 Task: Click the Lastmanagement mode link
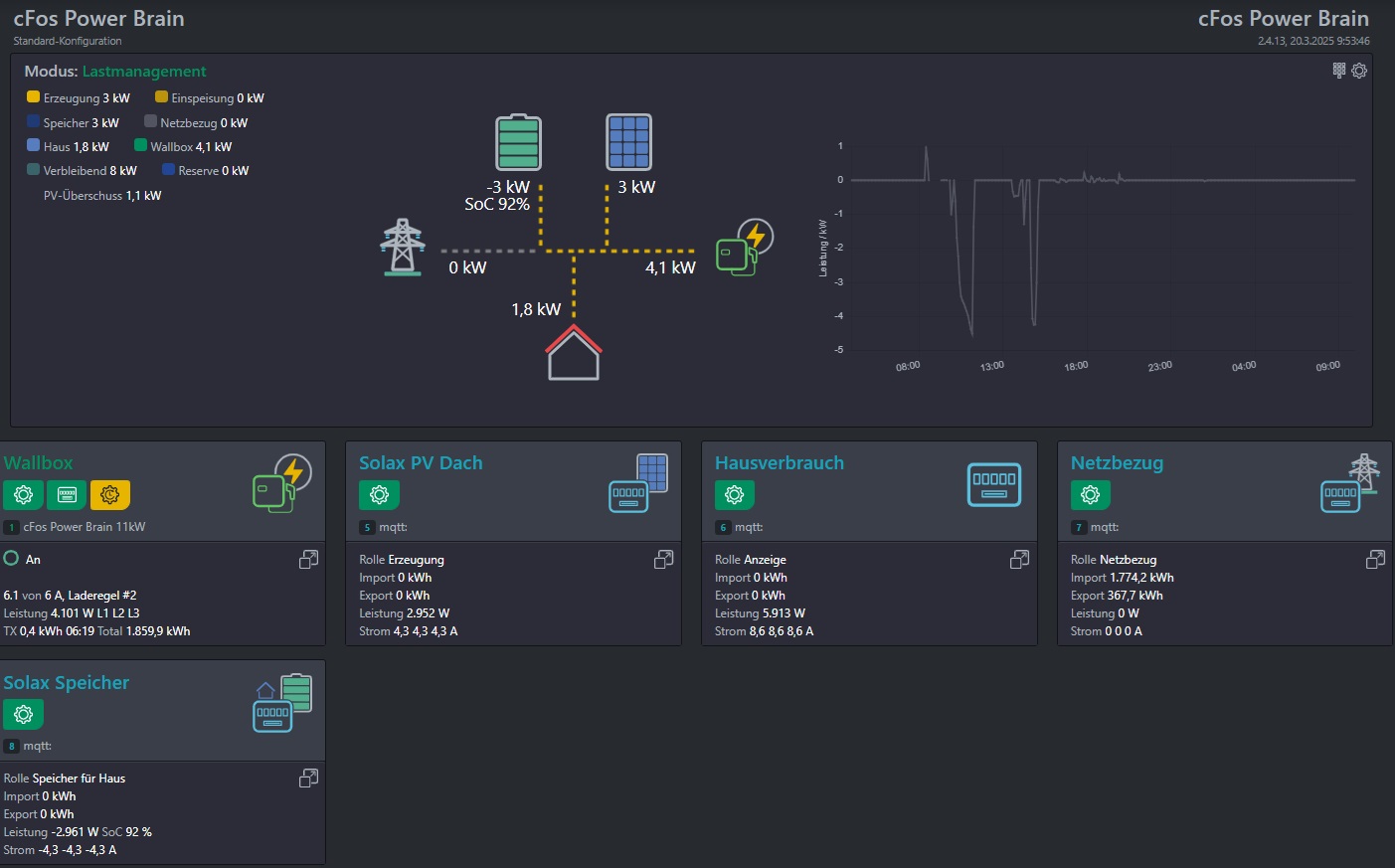(x=144, y=72)
